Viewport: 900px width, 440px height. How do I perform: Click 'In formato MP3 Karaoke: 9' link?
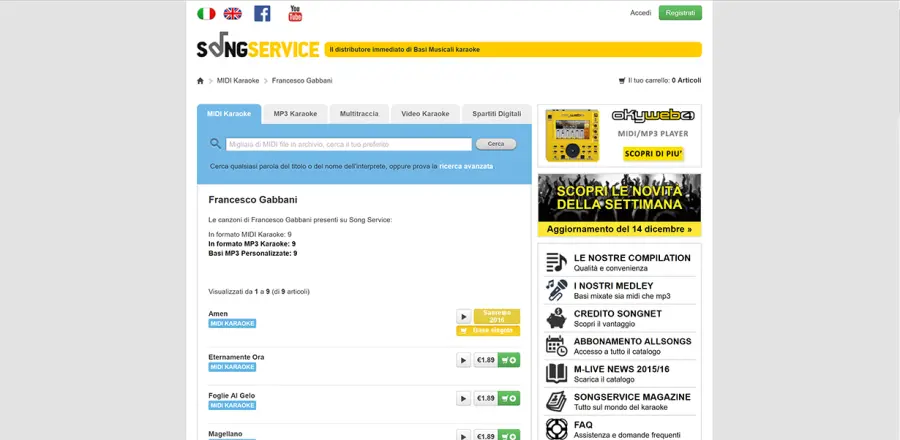coord(252,244)
